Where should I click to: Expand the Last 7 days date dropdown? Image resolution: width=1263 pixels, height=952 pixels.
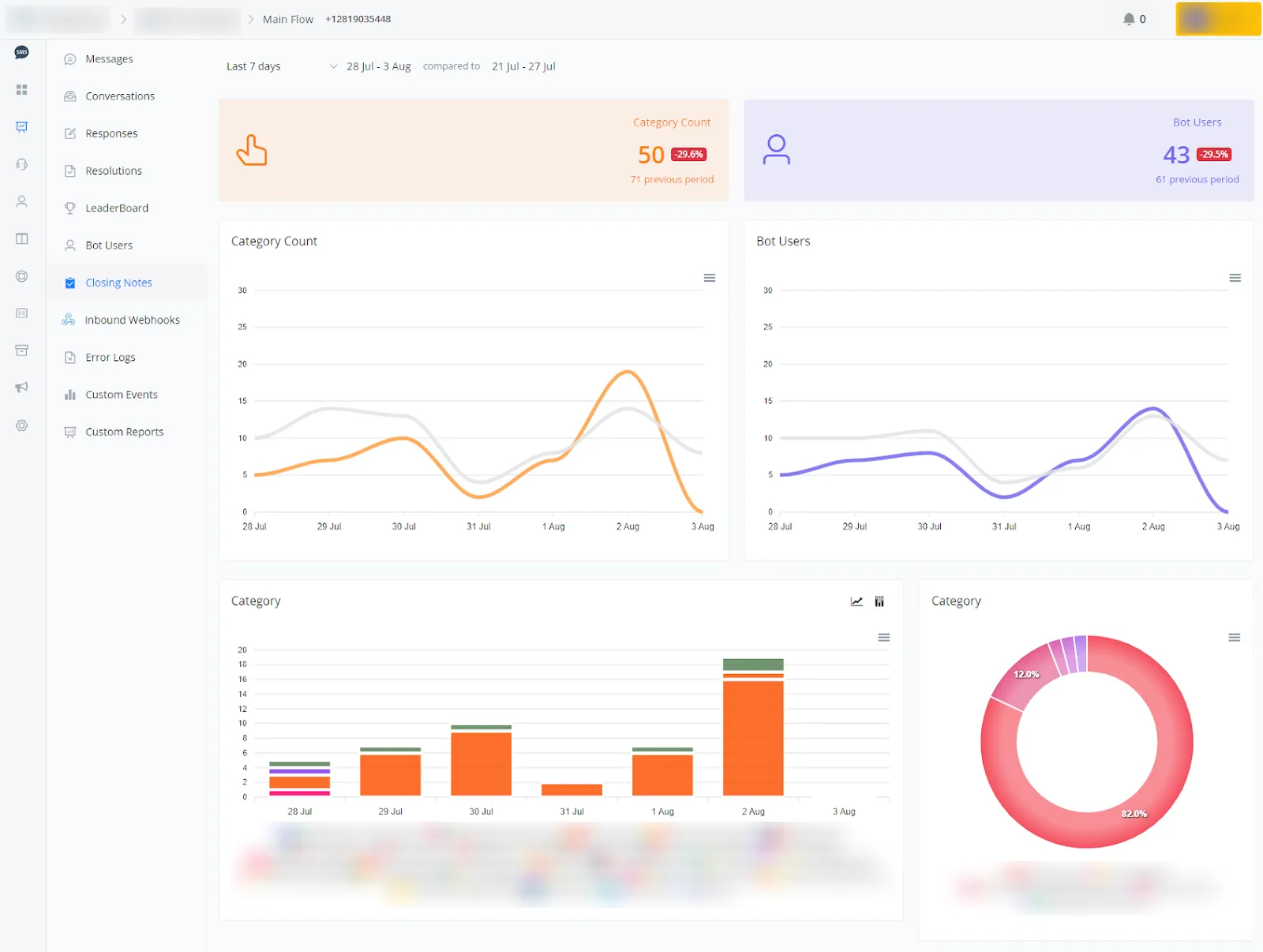tap(282, 66)
